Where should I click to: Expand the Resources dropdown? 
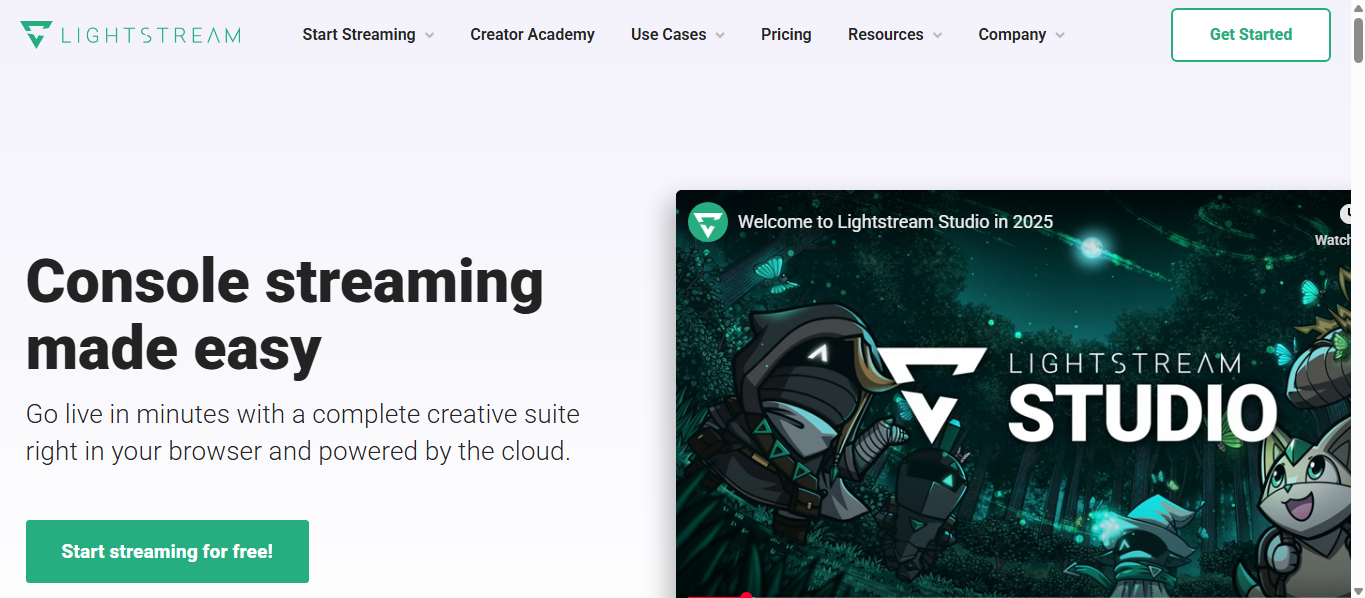(x=894, y=34)
